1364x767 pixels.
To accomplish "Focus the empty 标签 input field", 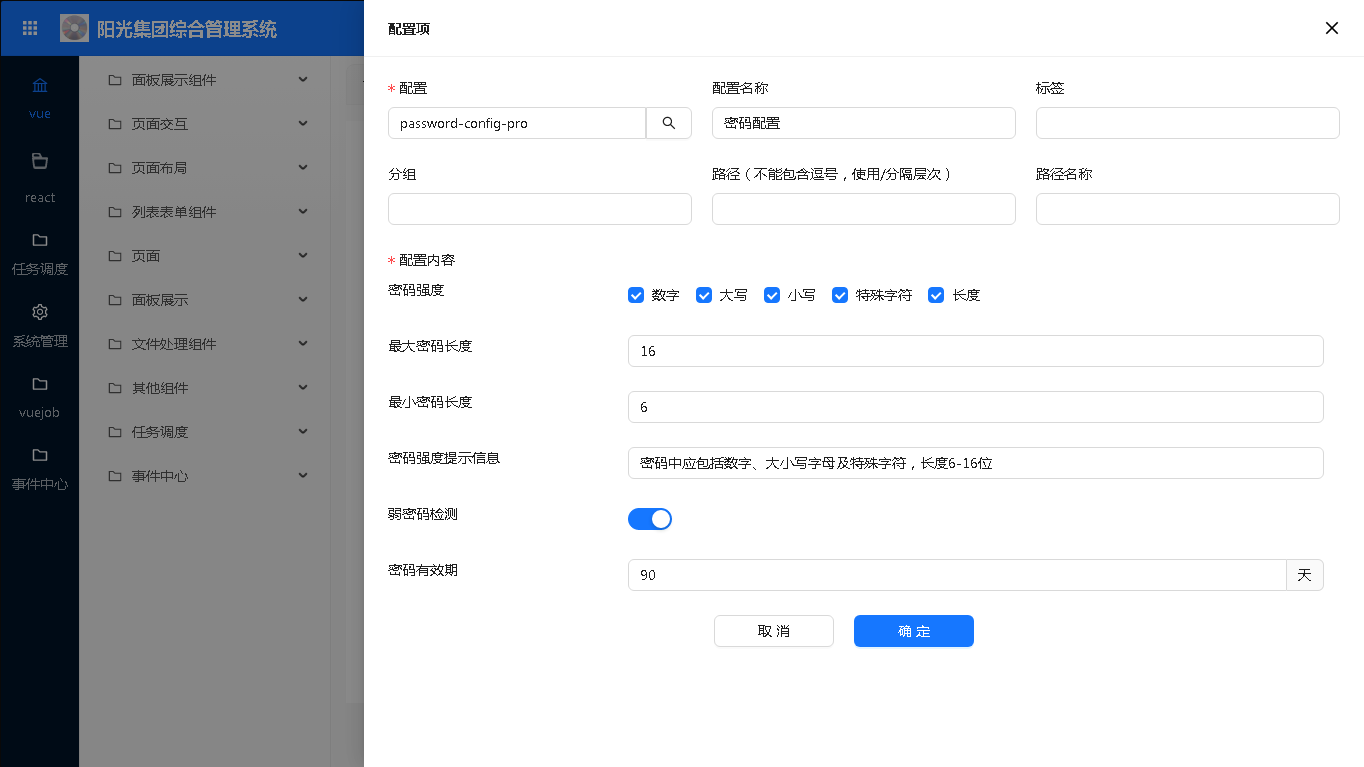I will click(1188, 123).
